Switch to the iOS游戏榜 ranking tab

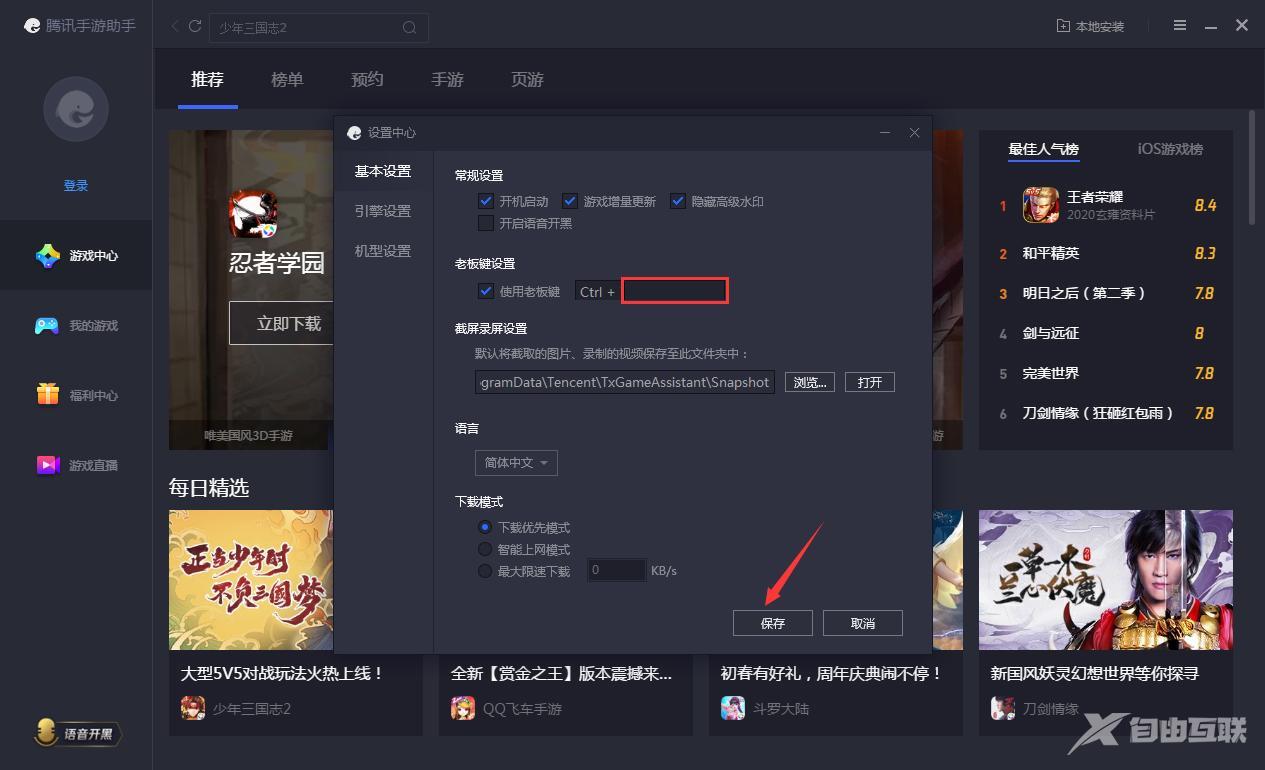pos(1170,150)
